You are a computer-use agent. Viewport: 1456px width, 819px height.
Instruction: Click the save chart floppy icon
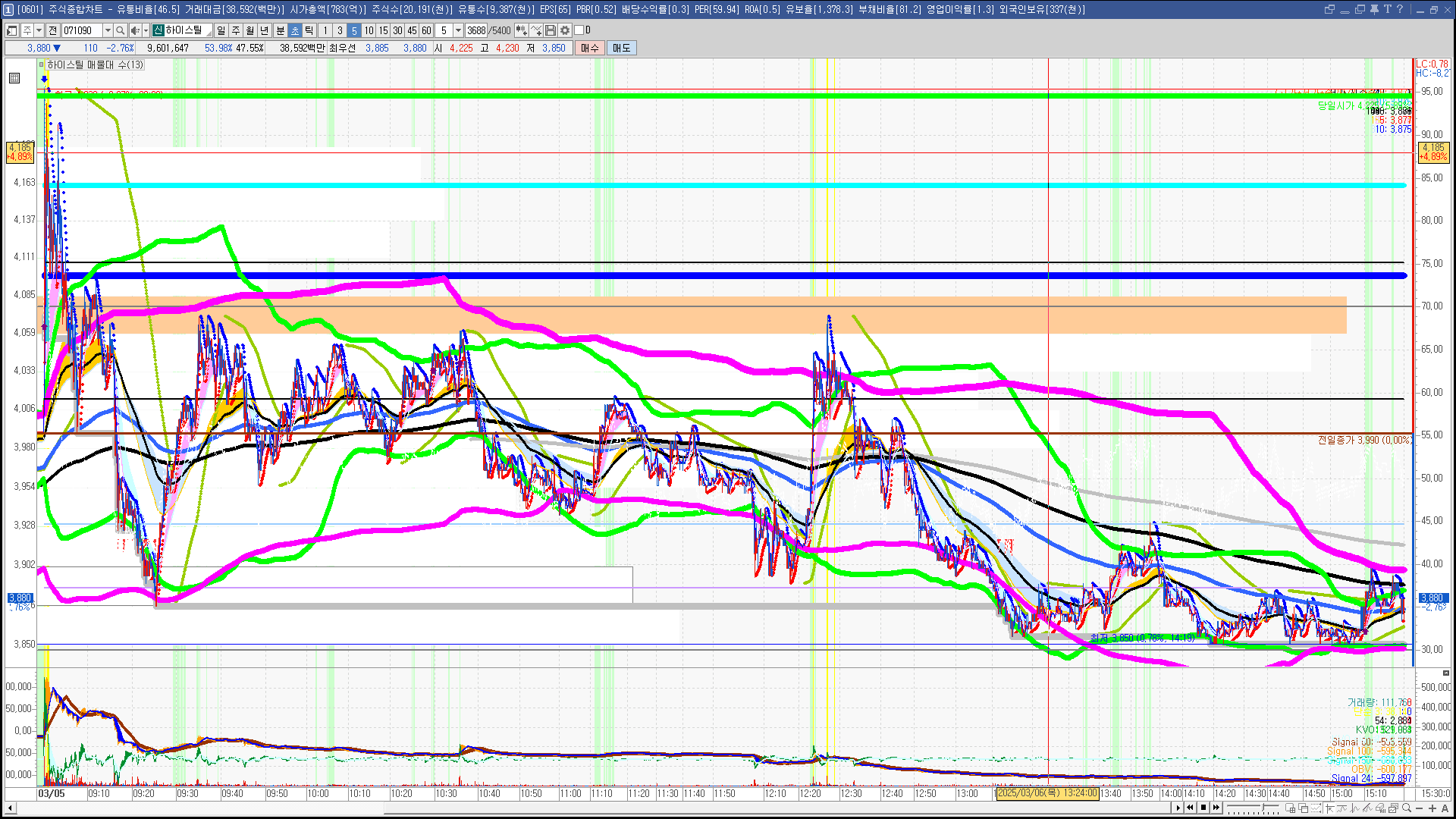point(551,30)
